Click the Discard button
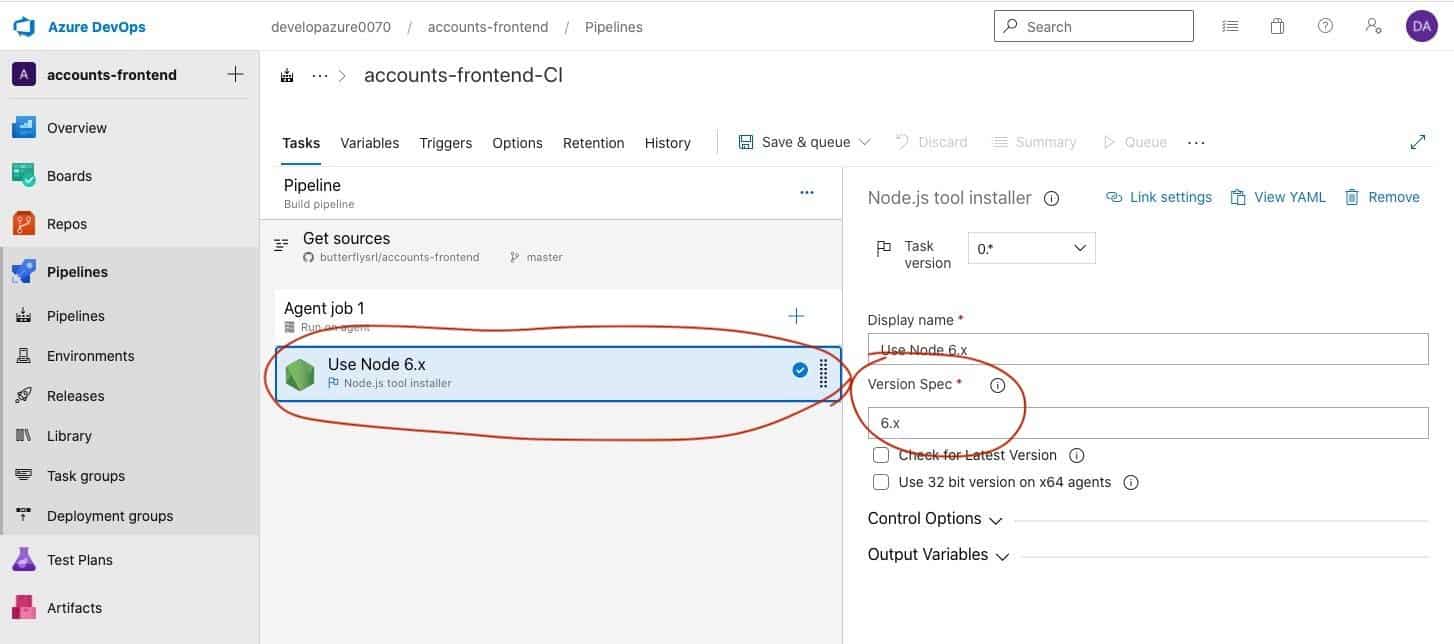 [x=931, y=142]
